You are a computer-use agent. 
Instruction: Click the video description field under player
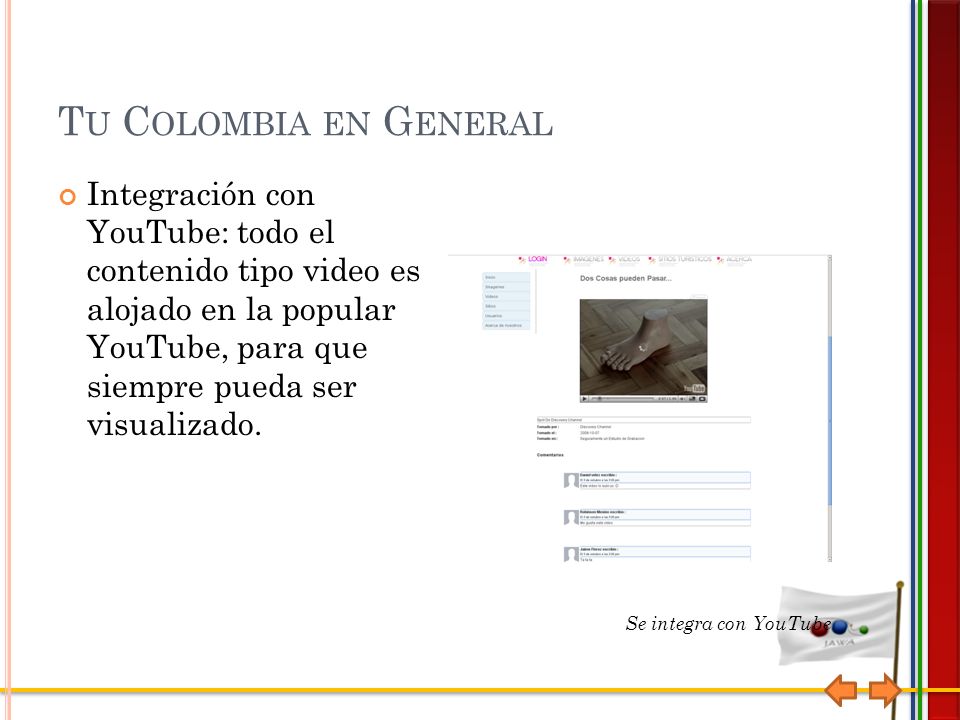click(x=643, y=420)
